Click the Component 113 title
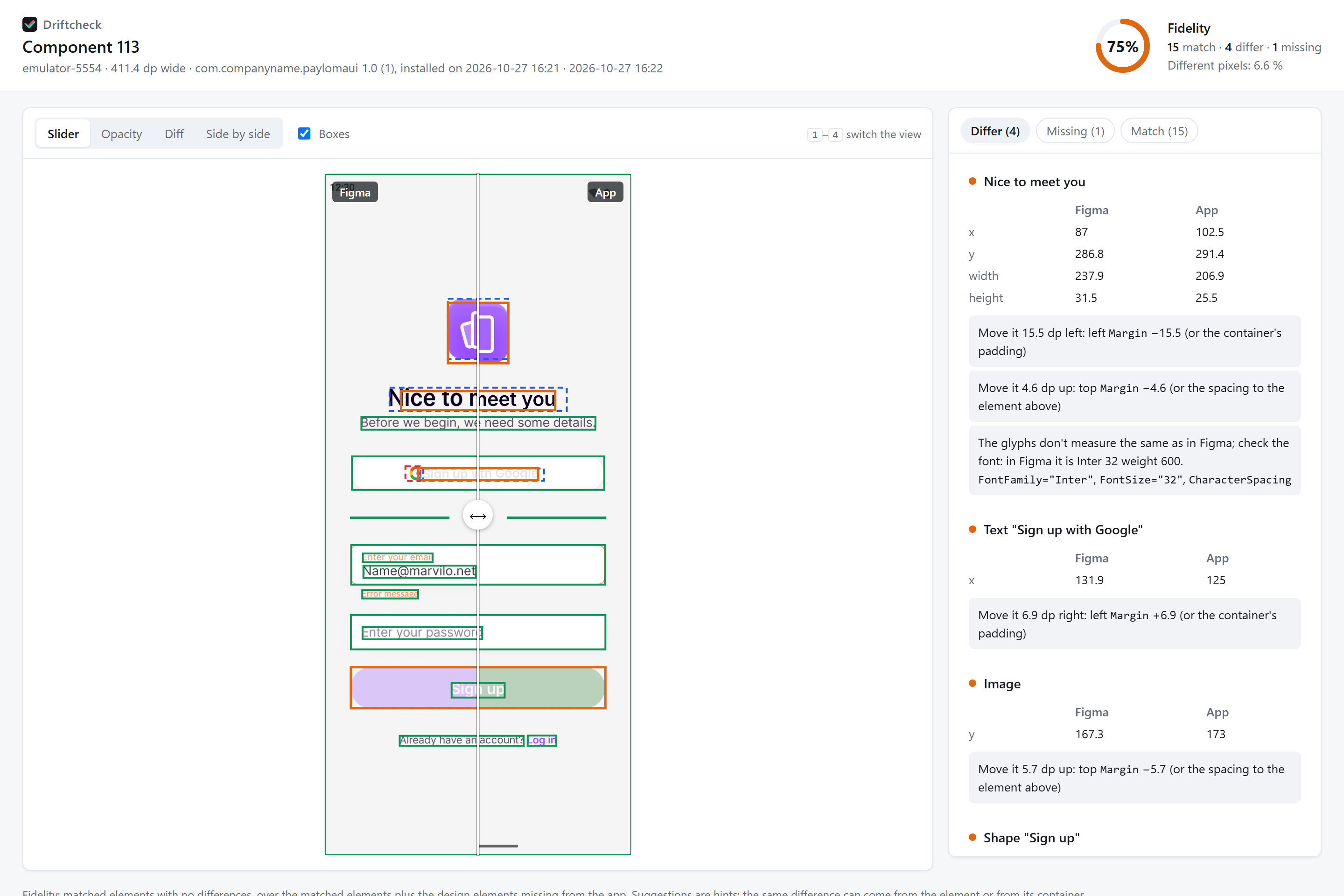The height and width of the screenshot is (896, 1344). (x=81, y=47)
